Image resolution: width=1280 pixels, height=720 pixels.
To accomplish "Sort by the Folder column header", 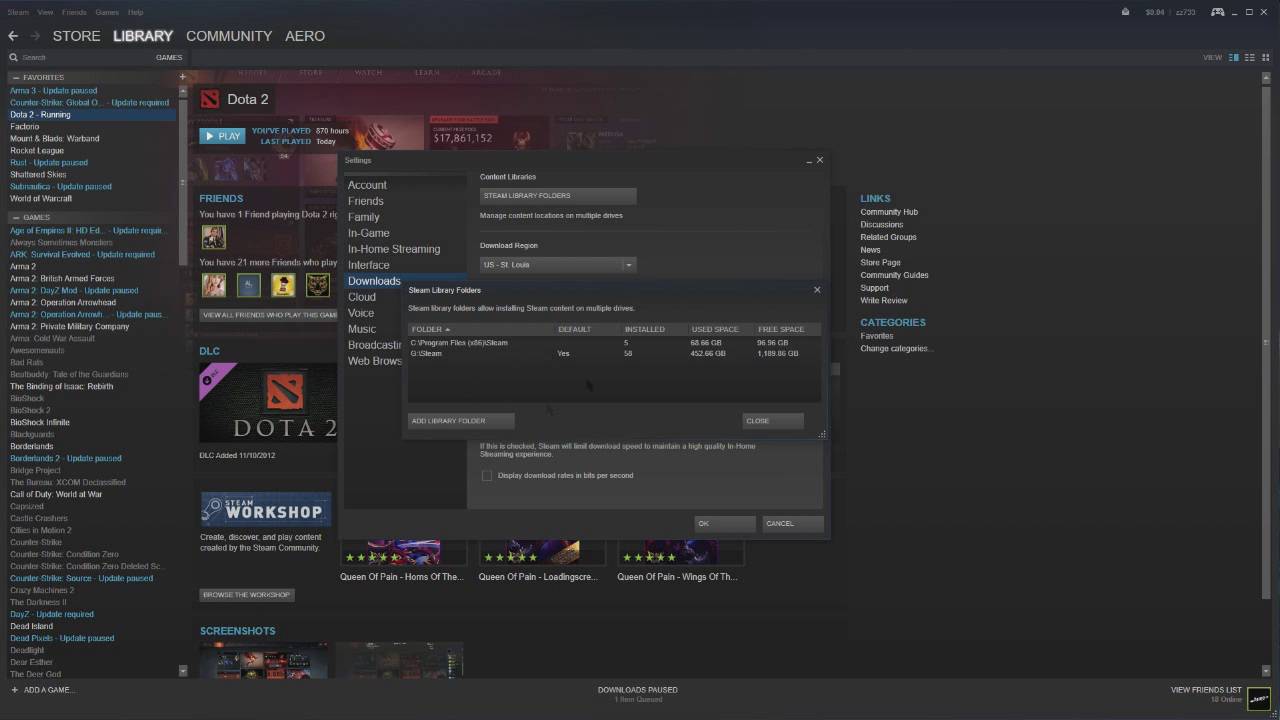I will click(431, 329).
